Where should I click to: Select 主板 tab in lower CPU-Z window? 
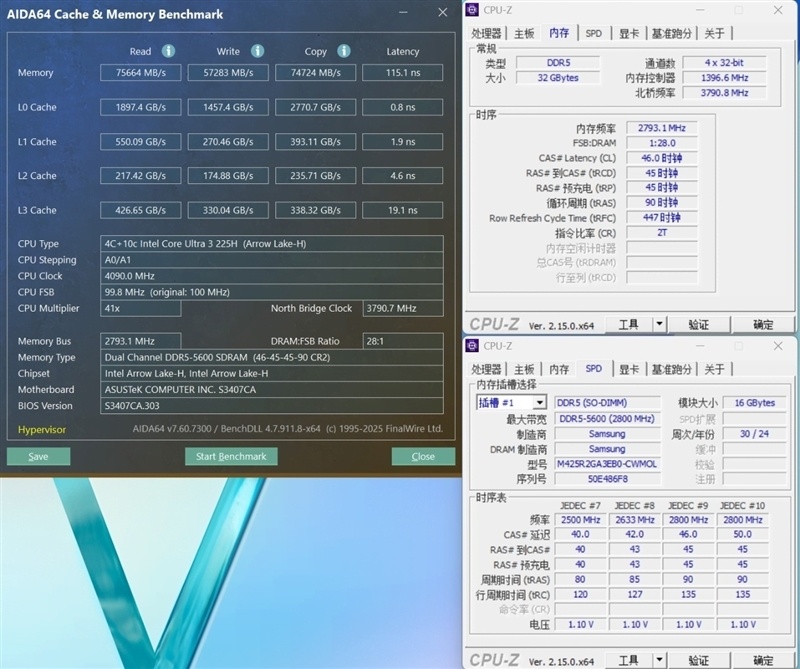pos(524,369)
